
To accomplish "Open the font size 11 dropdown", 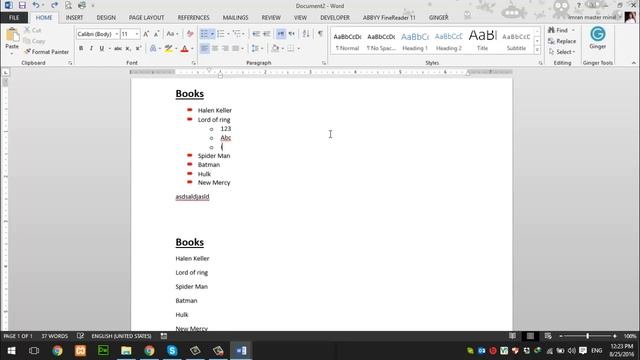I will click(137, 34).
